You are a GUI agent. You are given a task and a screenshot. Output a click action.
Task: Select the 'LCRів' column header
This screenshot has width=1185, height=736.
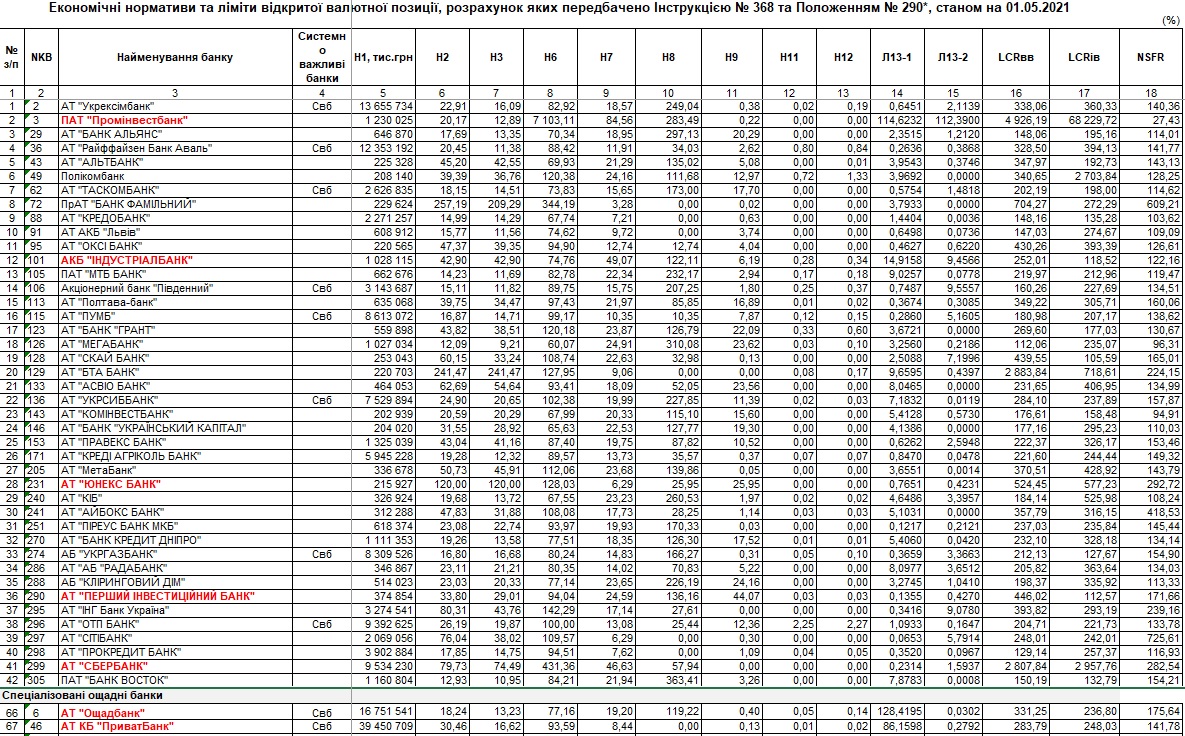pos(1084,57)
